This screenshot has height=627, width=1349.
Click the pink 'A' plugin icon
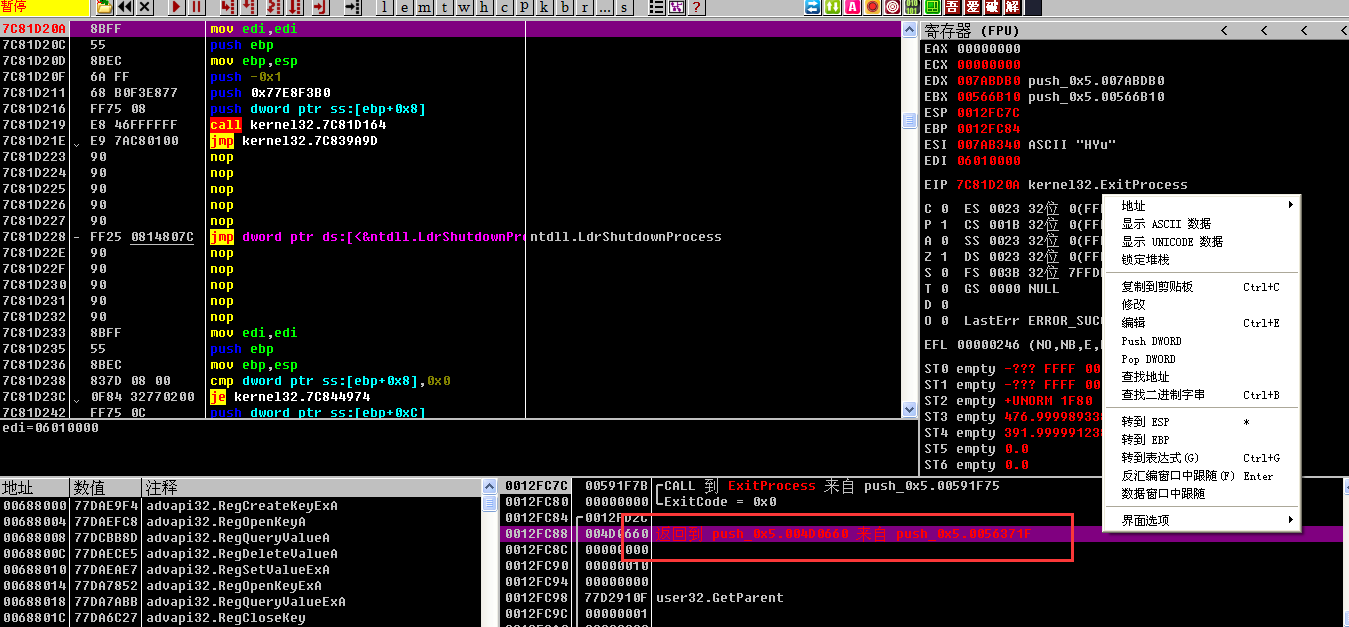pyautogui.click(x=852, y=8)
